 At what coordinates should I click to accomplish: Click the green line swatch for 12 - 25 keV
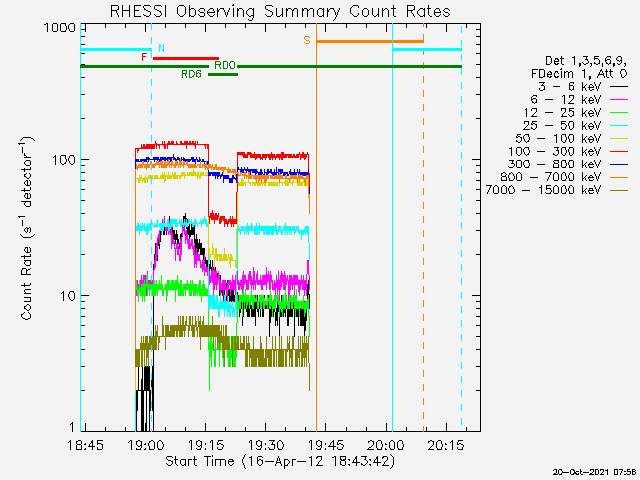pos(619,113)
